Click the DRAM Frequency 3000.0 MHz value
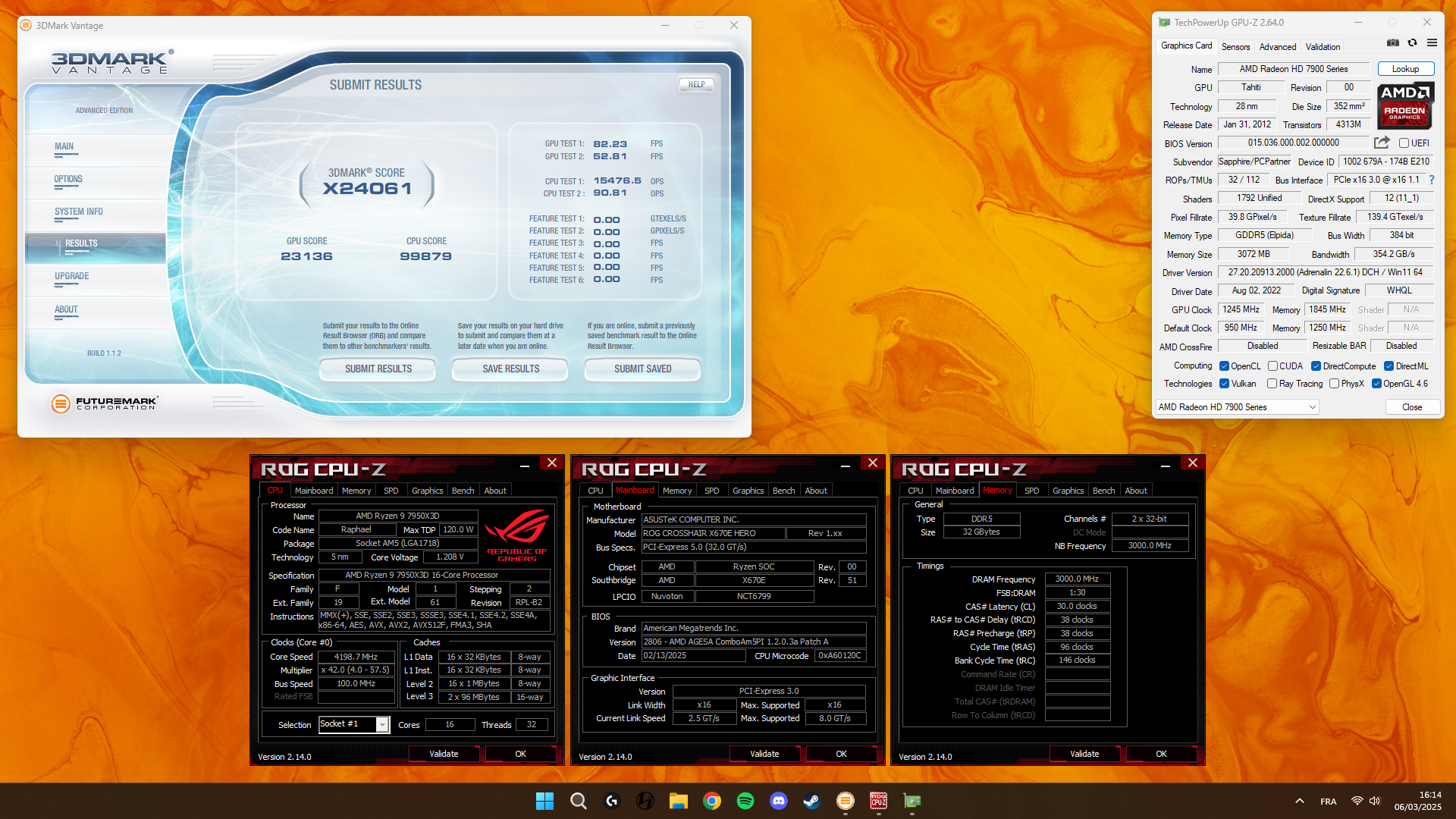1456x819 pixels. [x=1077, y=579]
